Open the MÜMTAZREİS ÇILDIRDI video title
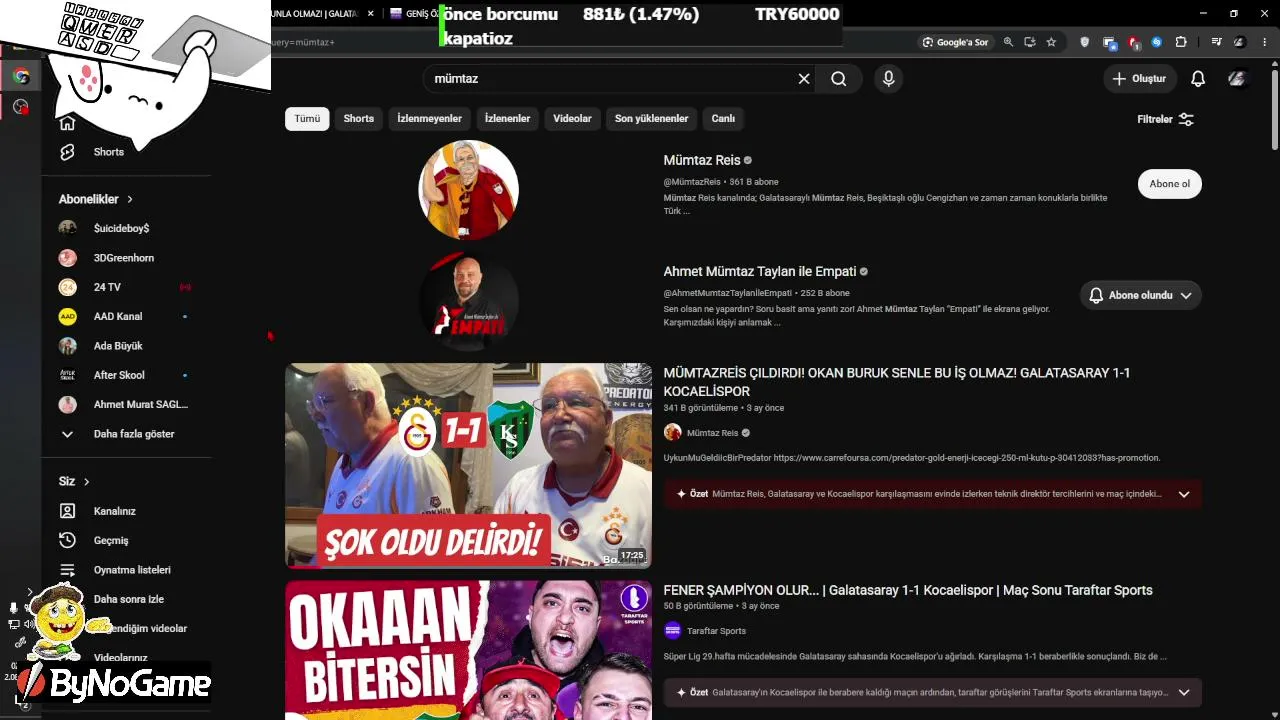Image resolution: width=1280 pixels, height=720 pixels. click(897, 382)
